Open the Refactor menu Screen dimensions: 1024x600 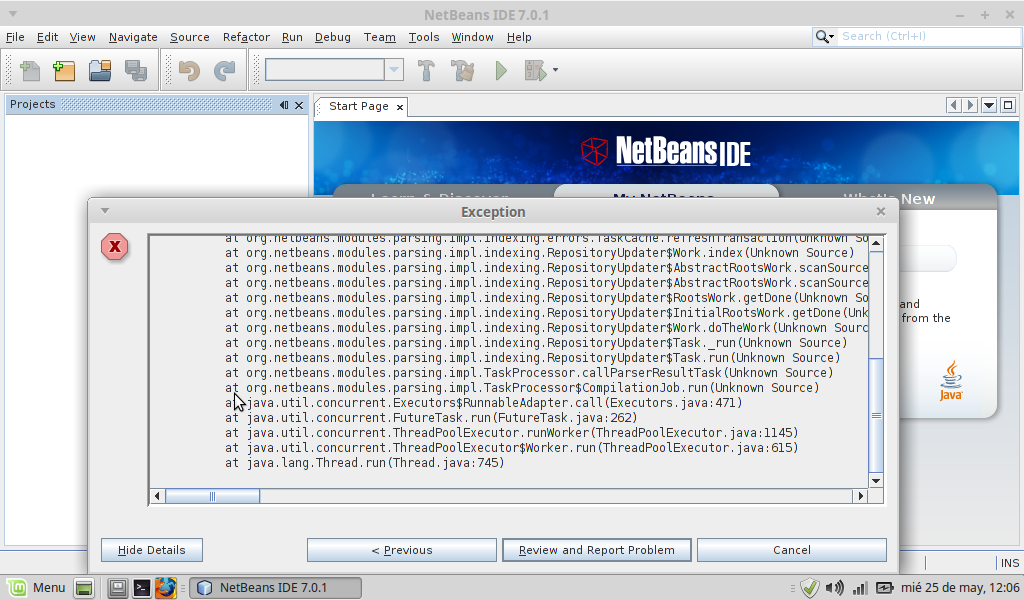(x=246, y=37)
